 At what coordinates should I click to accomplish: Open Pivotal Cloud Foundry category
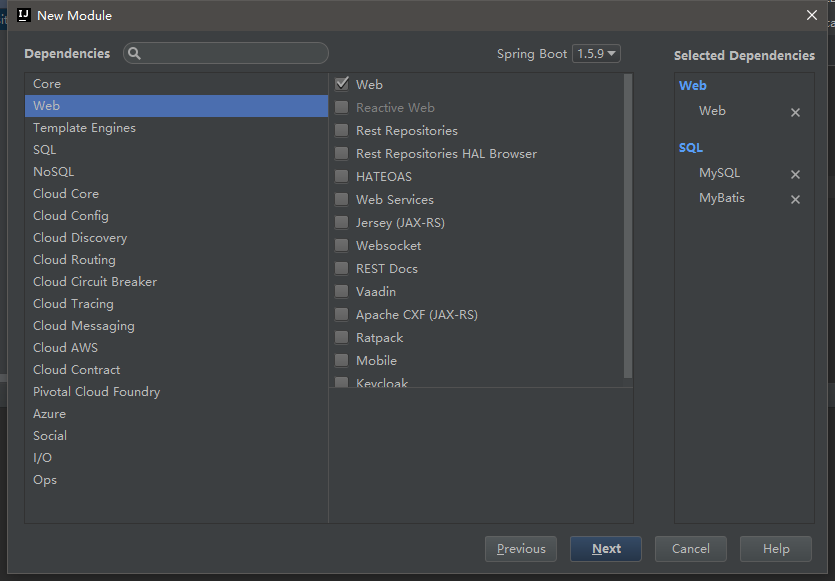point(176,391)
